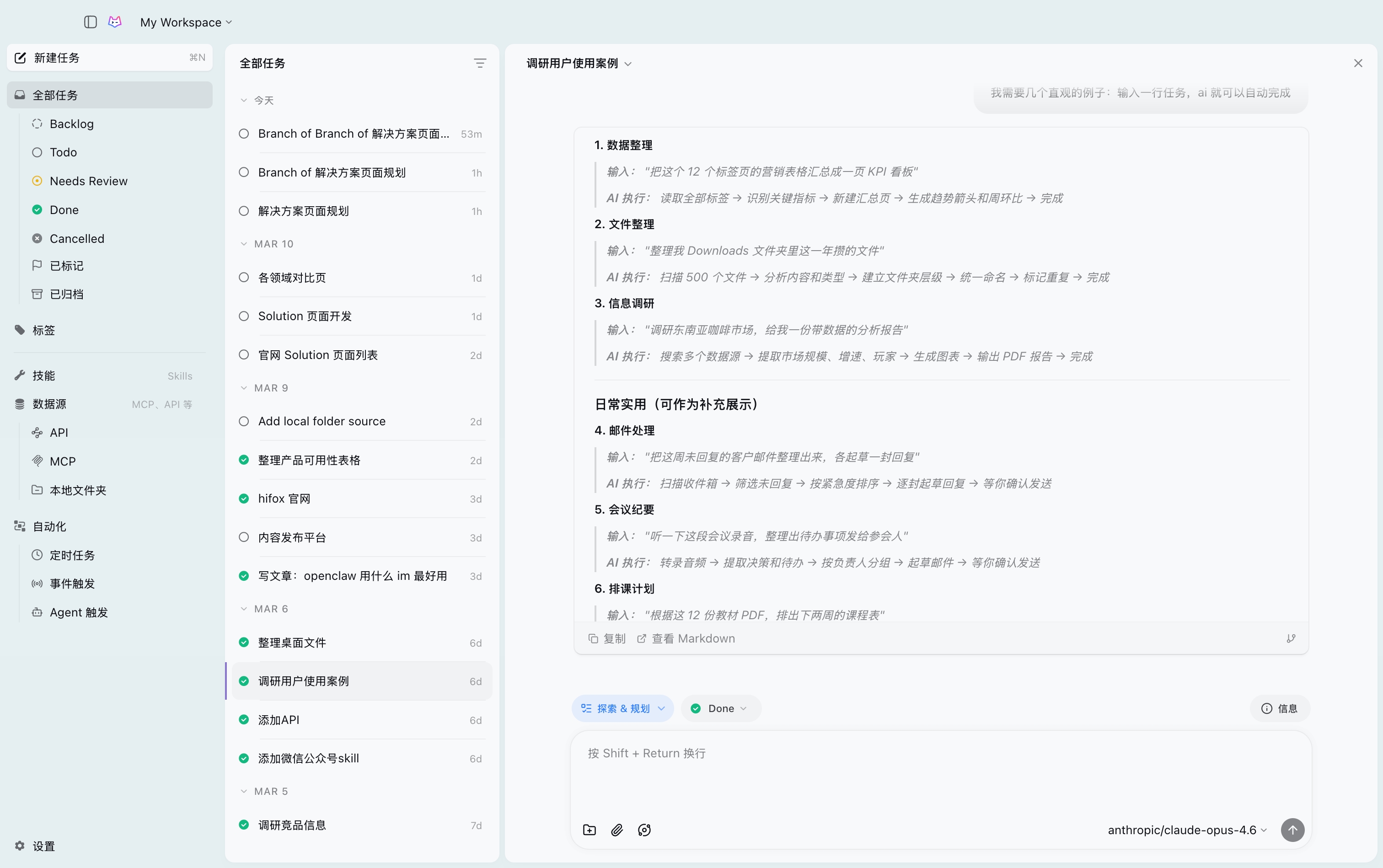Collapse the left sidebar panel
Screen dimensions: 1383x868
coord(90,22)
